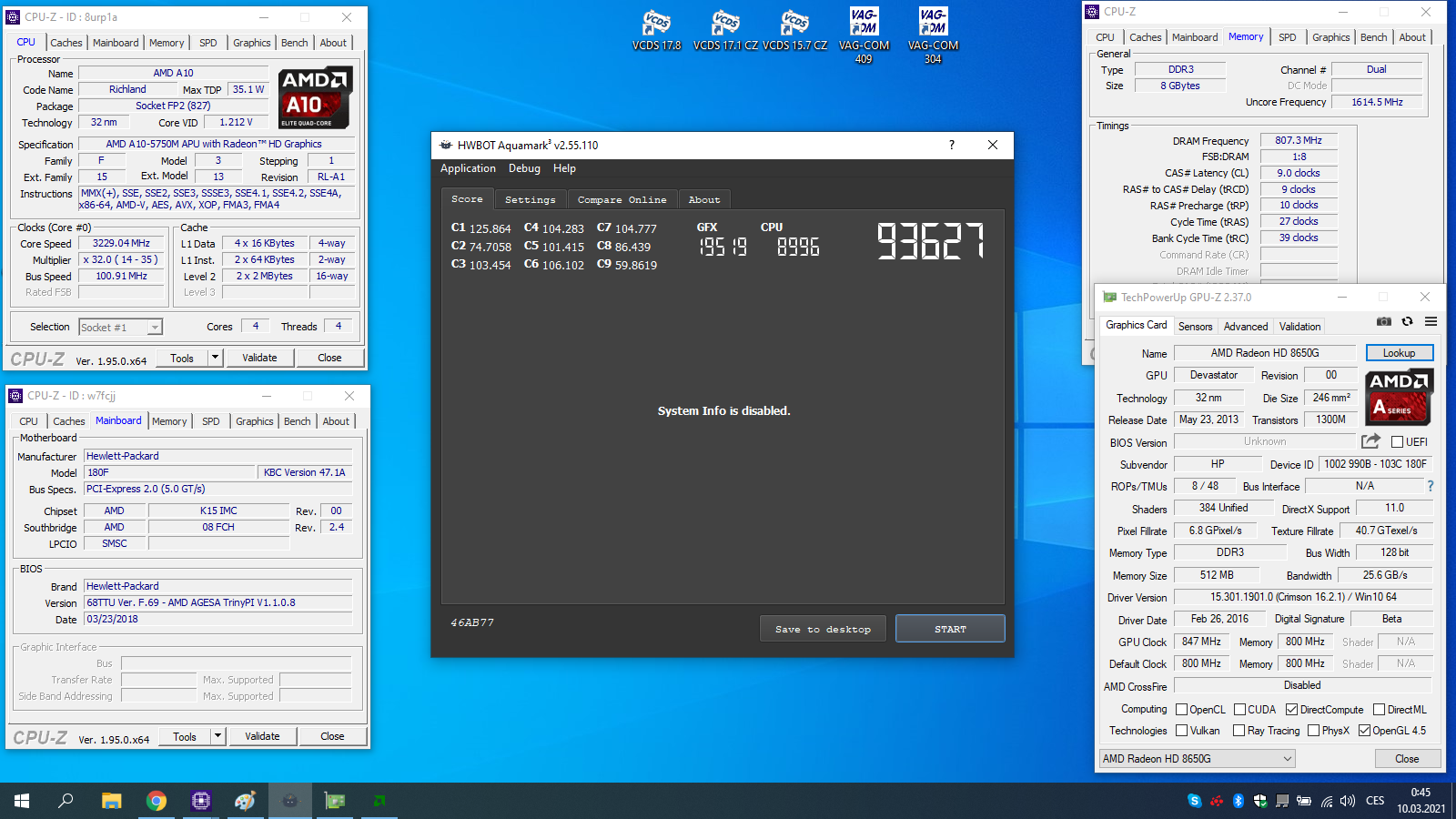Click the taskbar clock showing 0:45
Image resolution: width=1456 pixels, height=819 pixels.
pyautogui.click(x=1421, y=793)
